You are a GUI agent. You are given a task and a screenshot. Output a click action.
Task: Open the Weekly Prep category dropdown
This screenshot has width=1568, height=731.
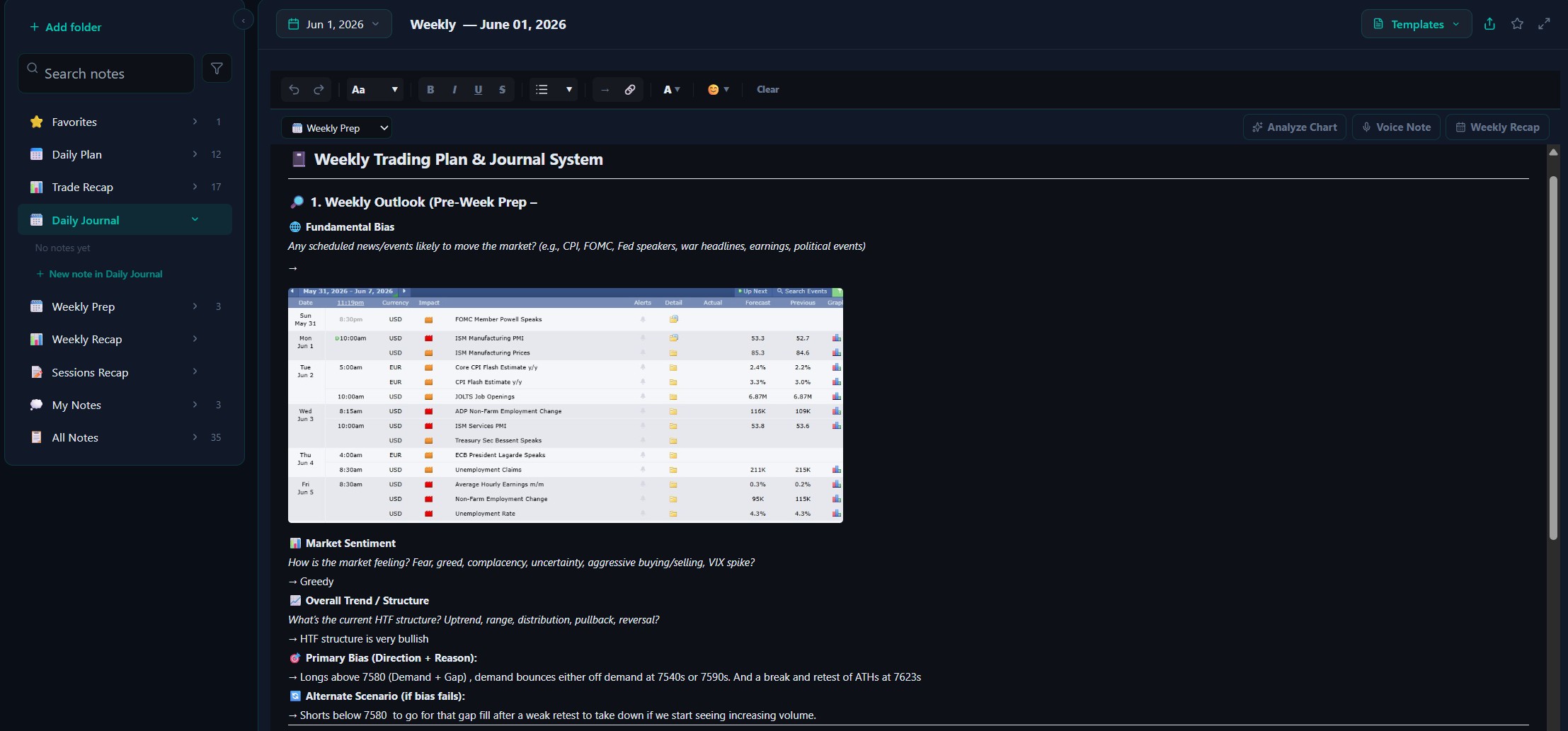click(337, 128)
